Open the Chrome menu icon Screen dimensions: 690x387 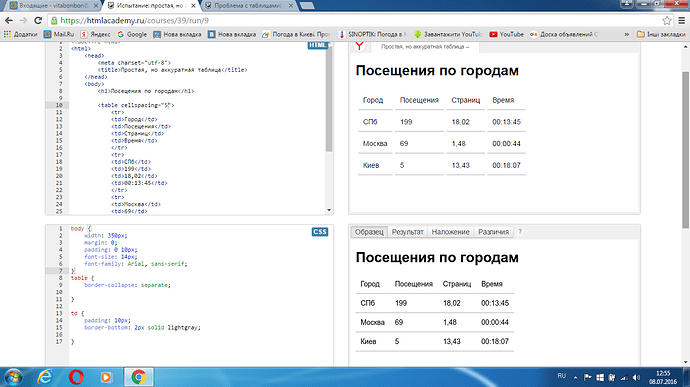681,20
